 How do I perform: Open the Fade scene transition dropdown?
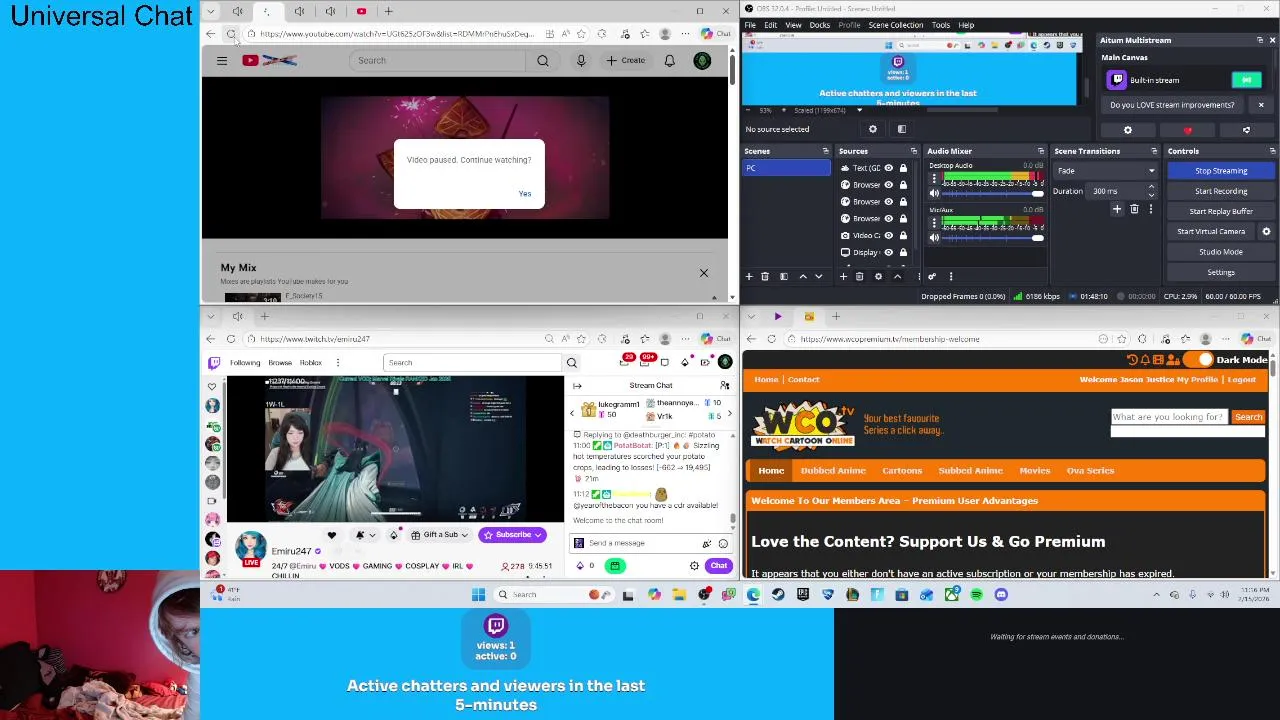[x=1106, y=171]
